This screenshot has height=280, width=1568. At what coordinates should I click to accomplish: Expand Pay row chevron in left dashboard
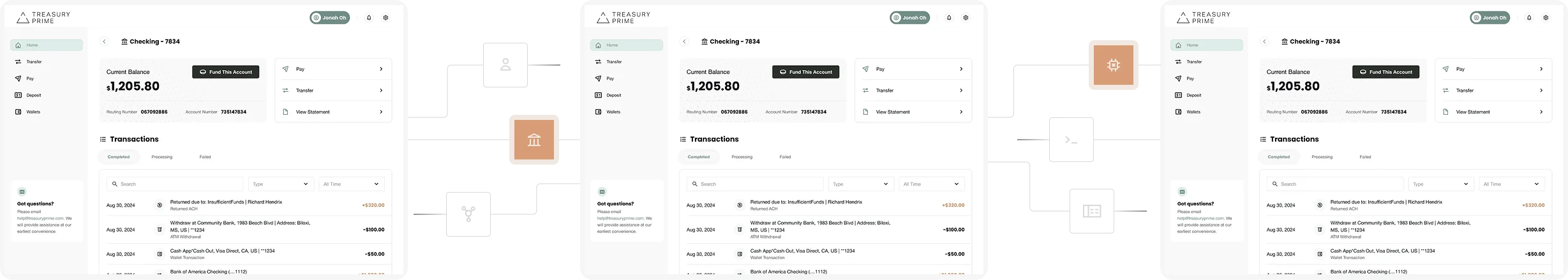(x=381, y=69)
